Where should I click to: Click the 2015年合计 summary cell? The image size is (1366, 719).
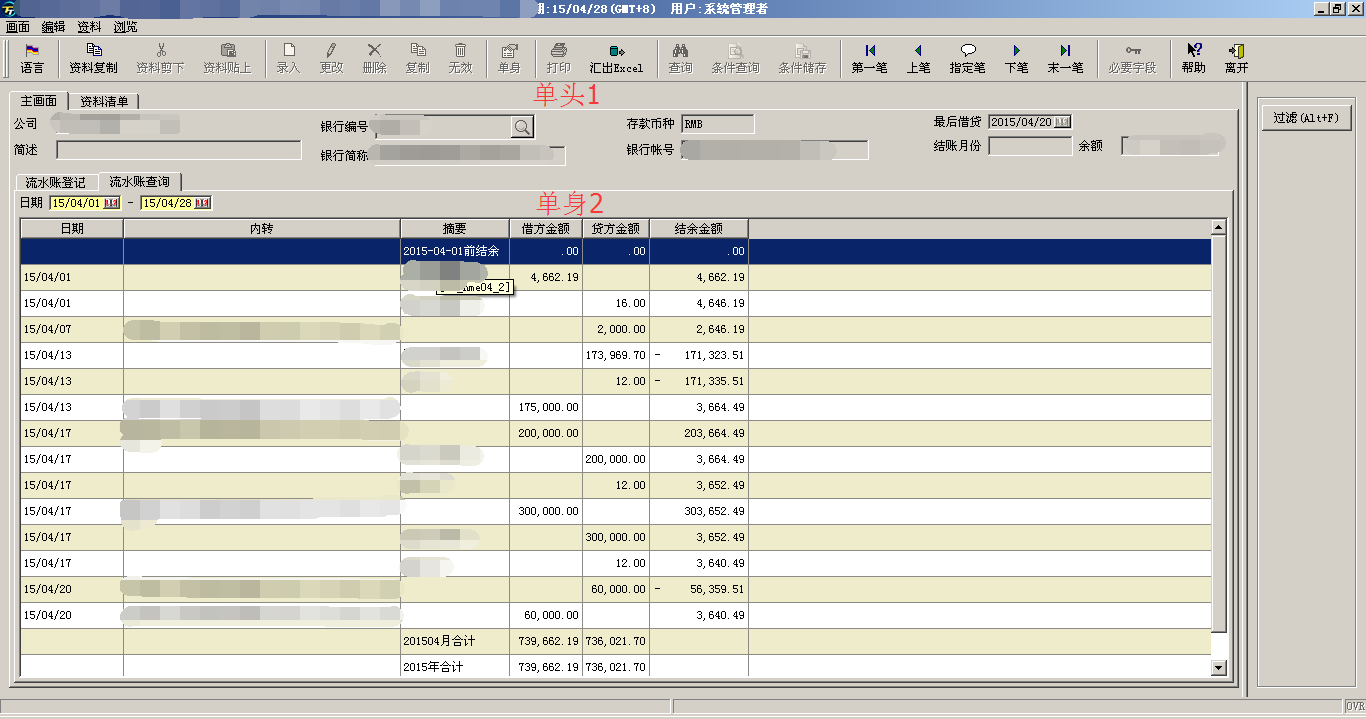455,667
